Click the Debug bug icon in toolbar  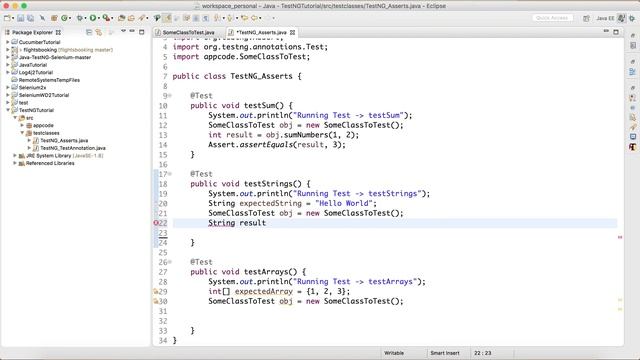[x=80, y=18]
